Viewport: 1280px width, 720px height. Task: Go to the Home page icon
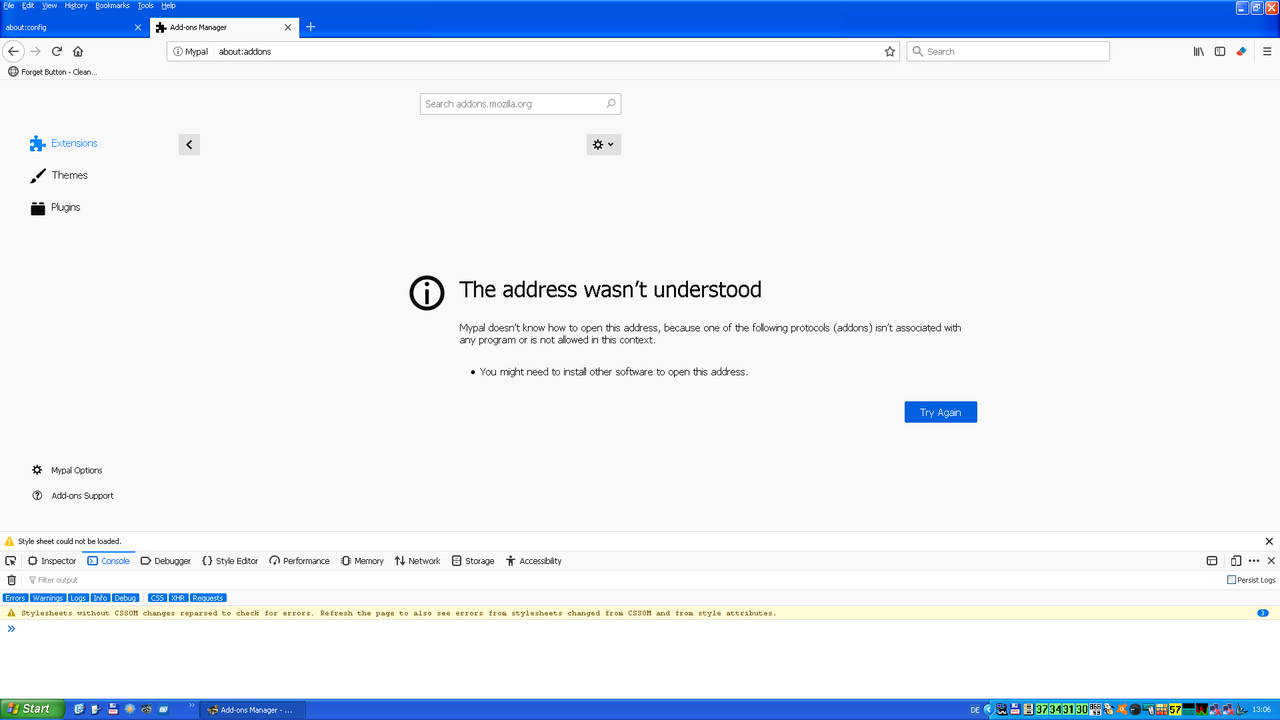(78, 51)
